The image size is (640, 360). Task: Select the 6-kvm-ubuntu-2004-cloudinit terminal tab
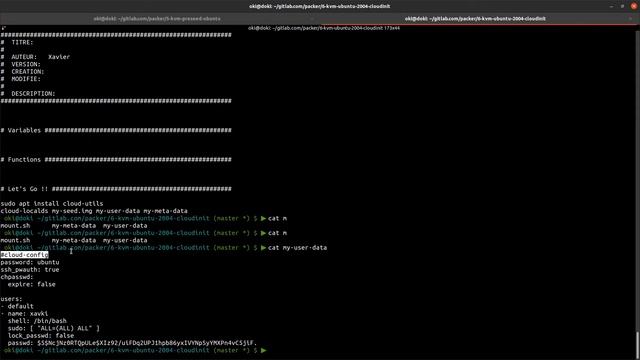tap(475, 19)
